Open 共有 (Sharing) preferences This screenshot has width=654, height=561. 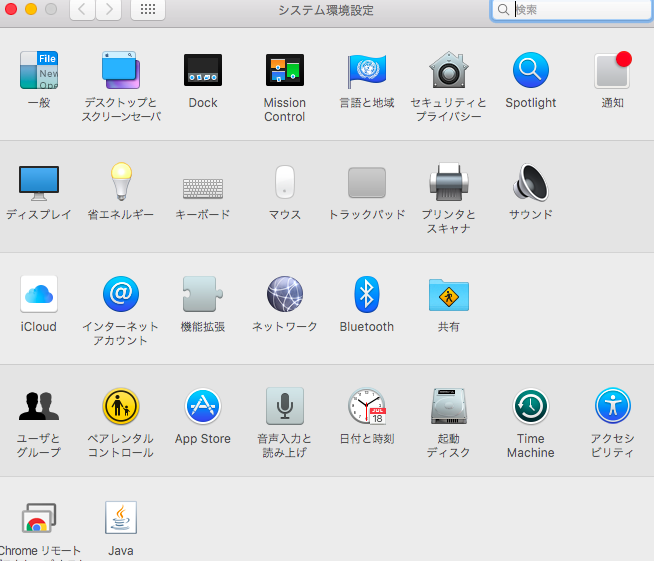(x=449, y=295)
